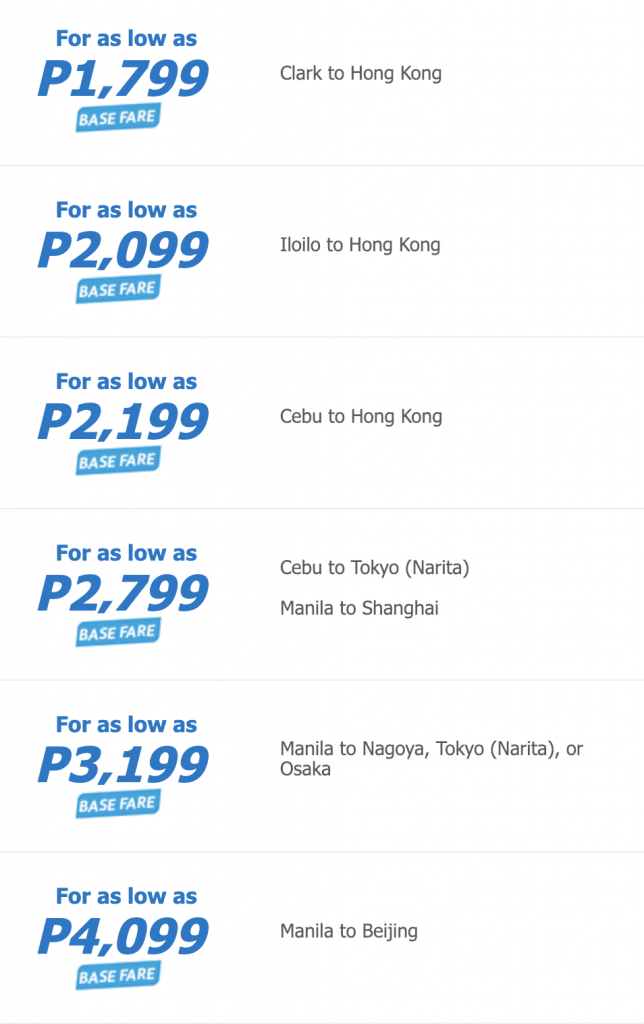Screen dimensions: 644x1024
Task: Select the Cebu to Hong Kong route
Action: pos(360,416)
